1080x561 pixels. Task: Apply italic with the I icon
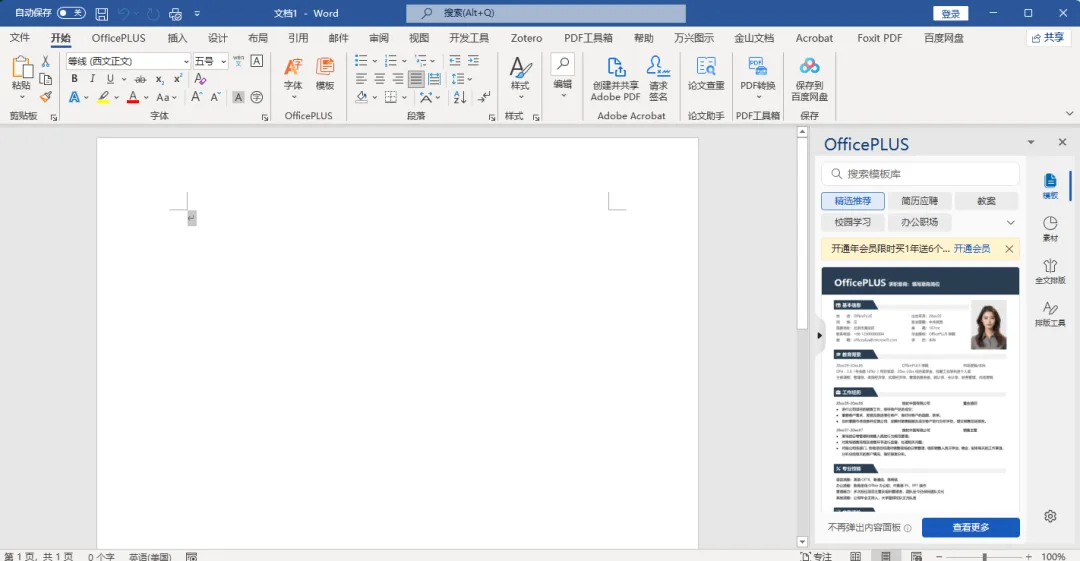pos(92,79)
